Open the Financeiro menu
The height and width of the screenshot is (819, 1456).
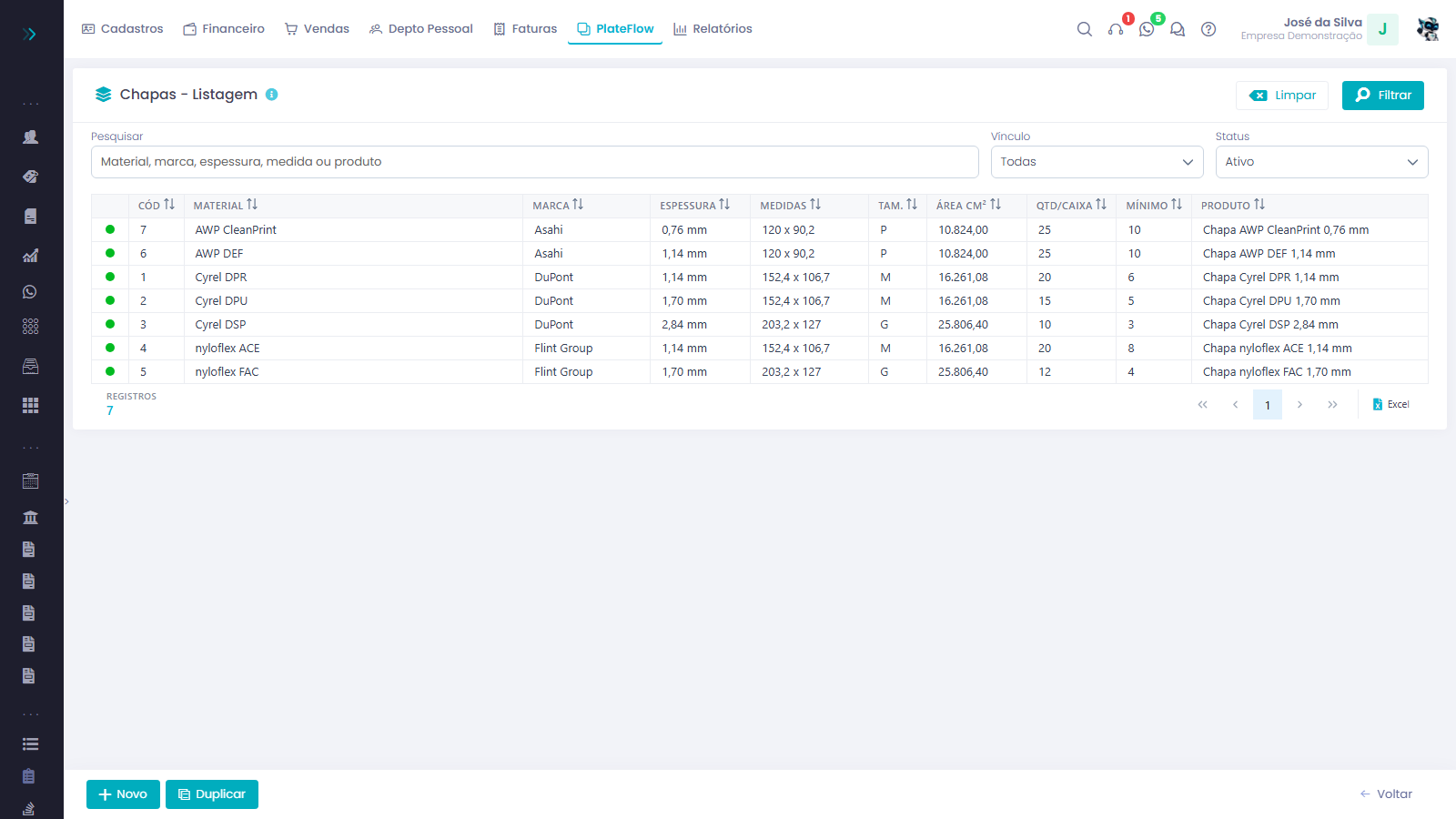coord(224,29)
